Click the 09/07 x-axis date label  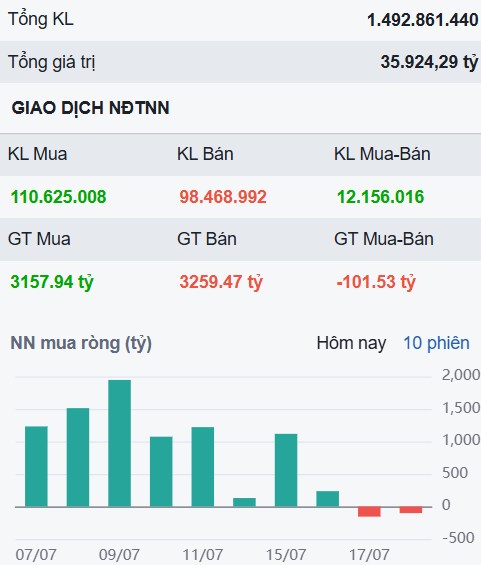point(119,555)
